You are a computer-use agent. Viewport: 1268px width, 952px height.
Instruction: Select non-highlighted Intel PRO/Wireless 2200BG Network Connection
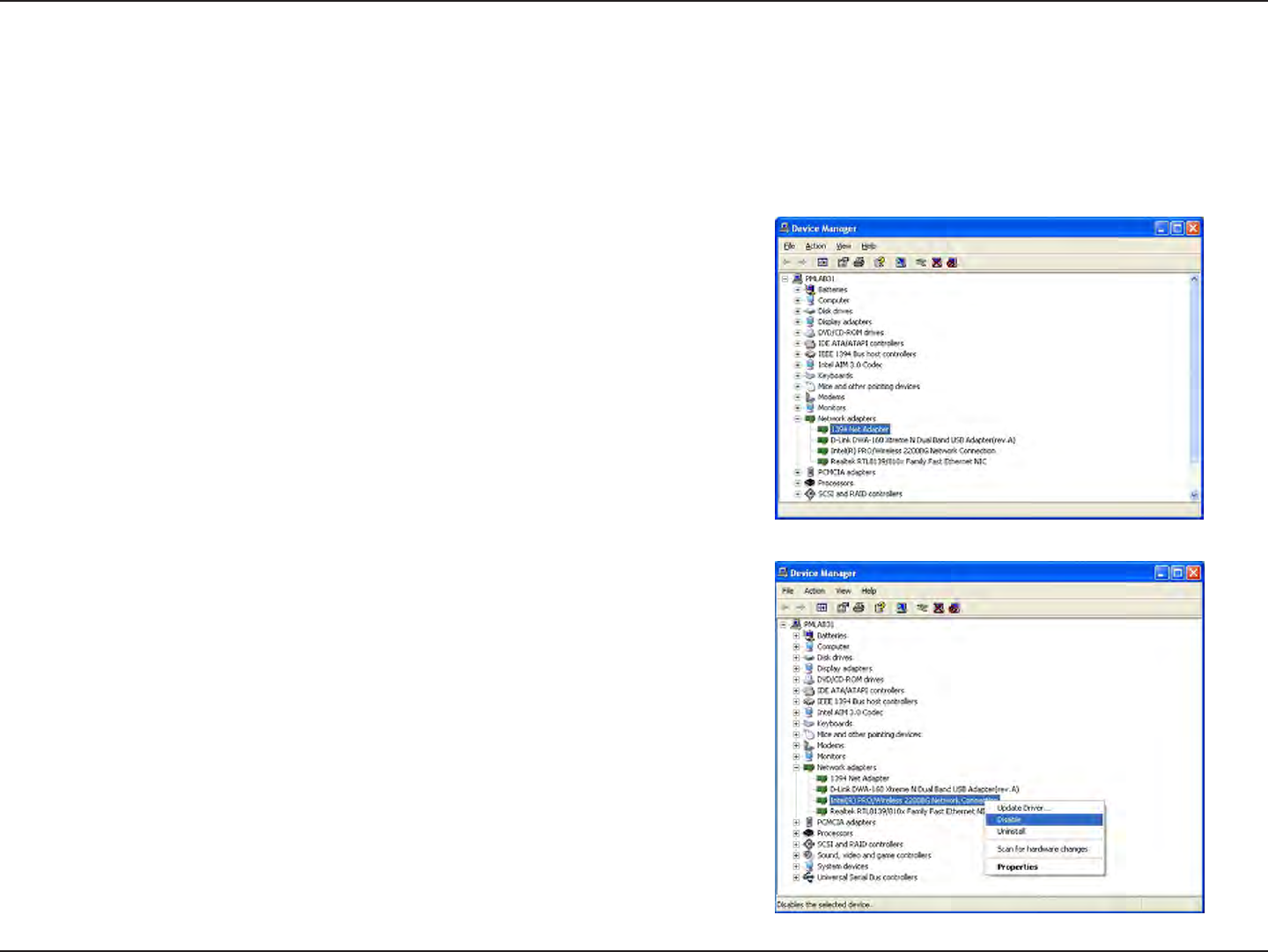tap(912, 451)
